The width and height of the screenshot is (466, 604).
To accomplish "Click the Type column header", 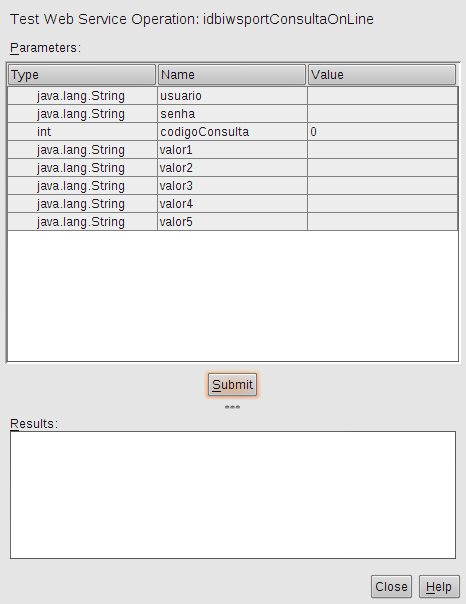I will coord(82,75).
